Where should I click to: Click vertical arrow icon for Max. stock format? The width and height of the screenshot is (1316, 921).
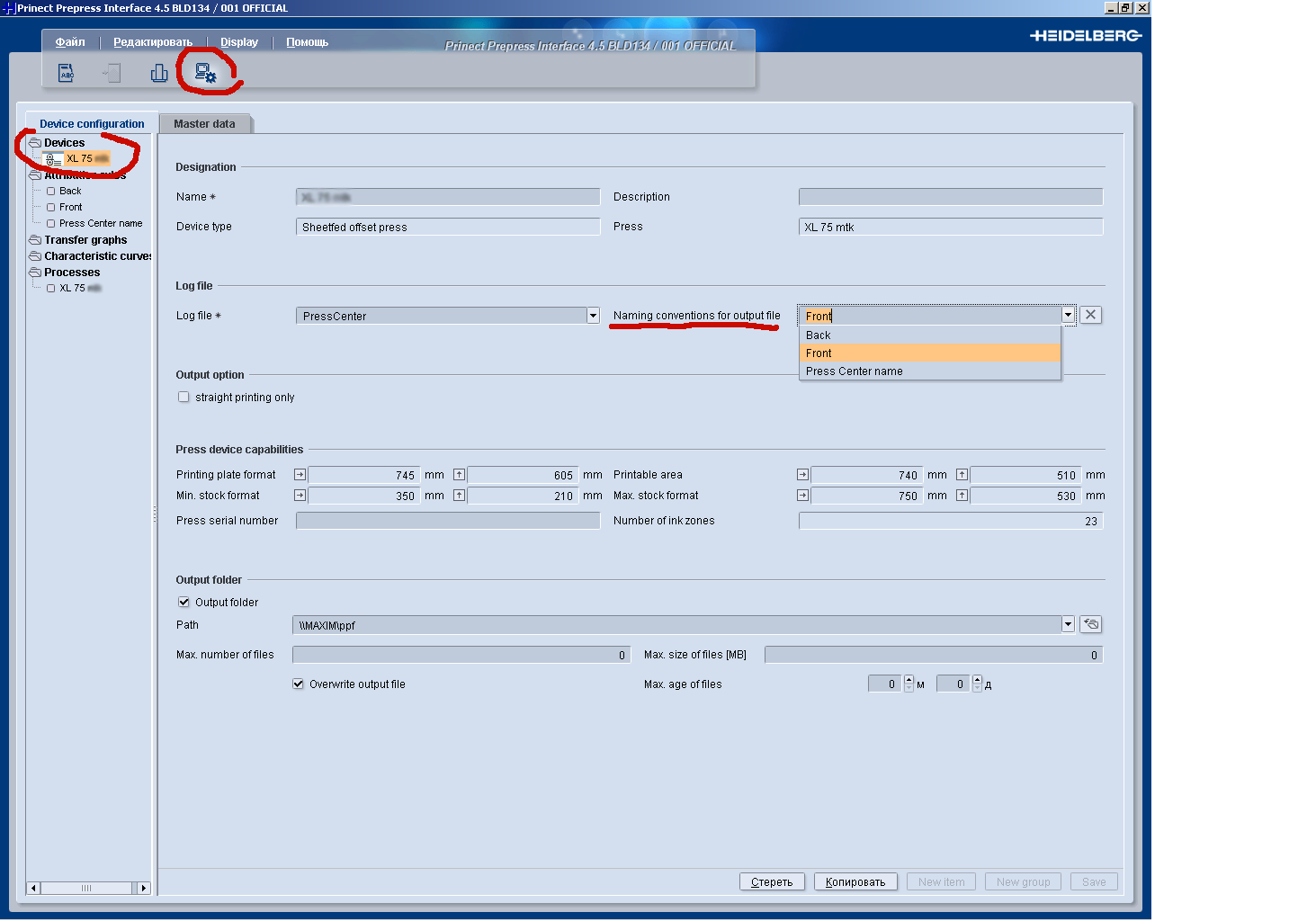click(x=962, y=495)
